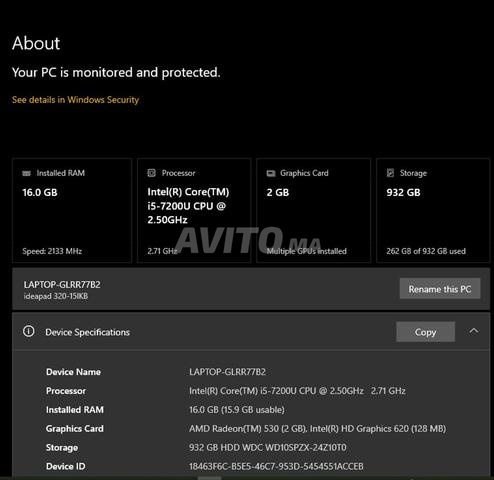Screen dimensions: 494x480
Task: Select Multiple GPUs installed text
Action: coord(306,251)
